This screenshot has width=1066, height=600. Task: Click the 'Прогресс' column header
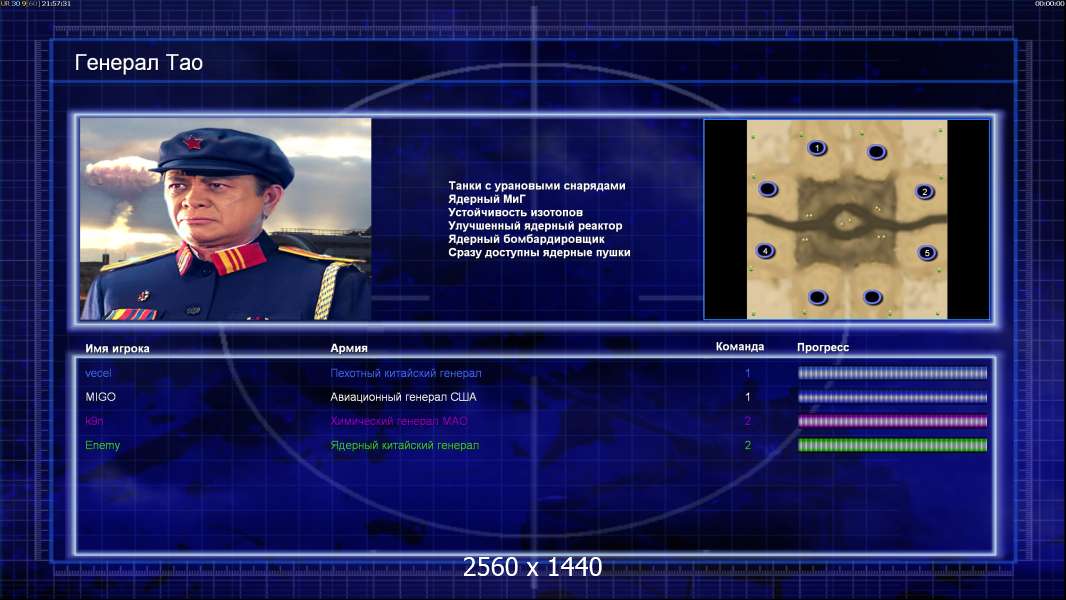click(823, 347)
